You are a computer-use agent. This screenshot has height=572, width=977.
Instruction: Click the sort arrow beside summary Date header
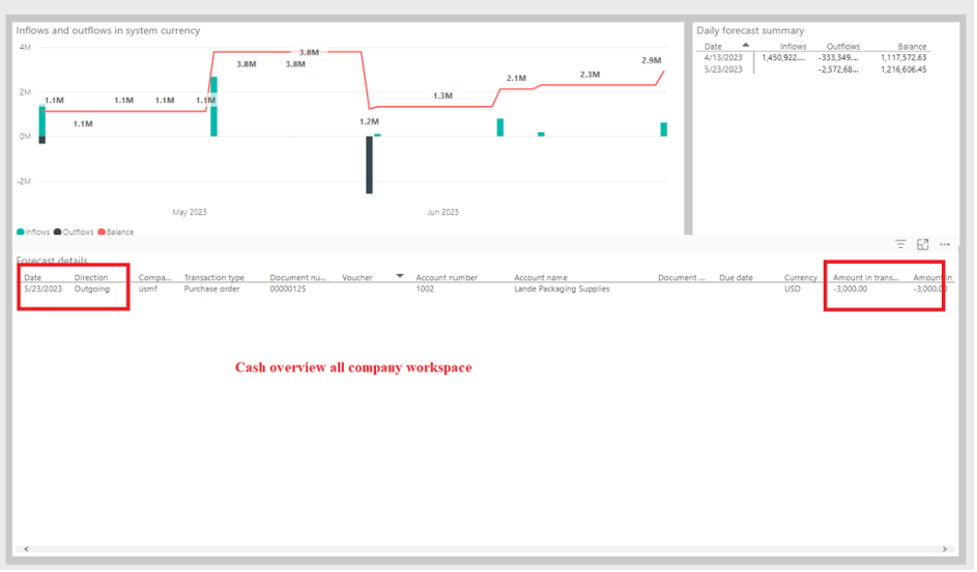pyautogui.click(x=745, y=45)
